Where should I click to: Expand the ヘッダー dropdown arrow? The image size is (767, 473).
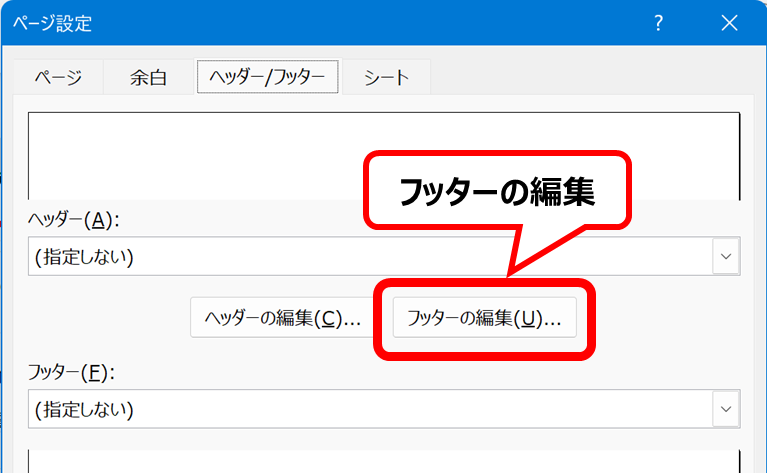725,257
